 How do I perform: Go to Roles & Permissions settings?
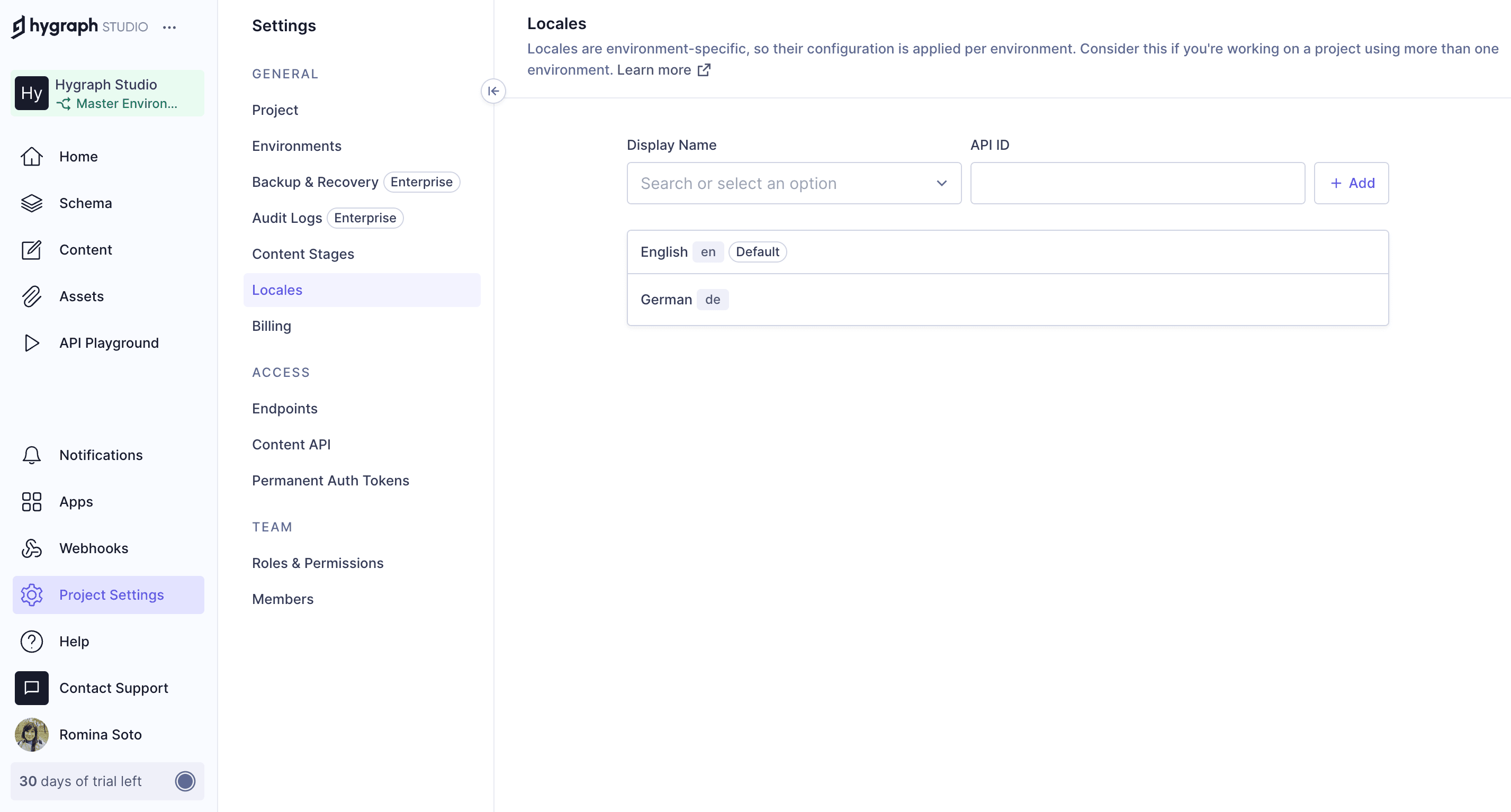coord(318,563)
